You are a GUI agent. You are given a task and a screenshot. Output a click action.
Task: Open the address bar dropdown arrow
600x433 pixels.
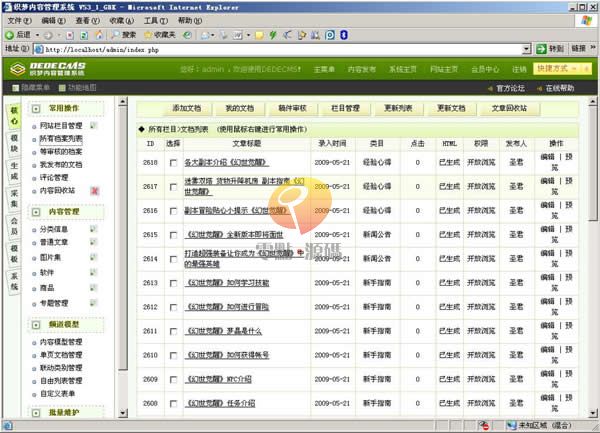[x=527, y=49]
